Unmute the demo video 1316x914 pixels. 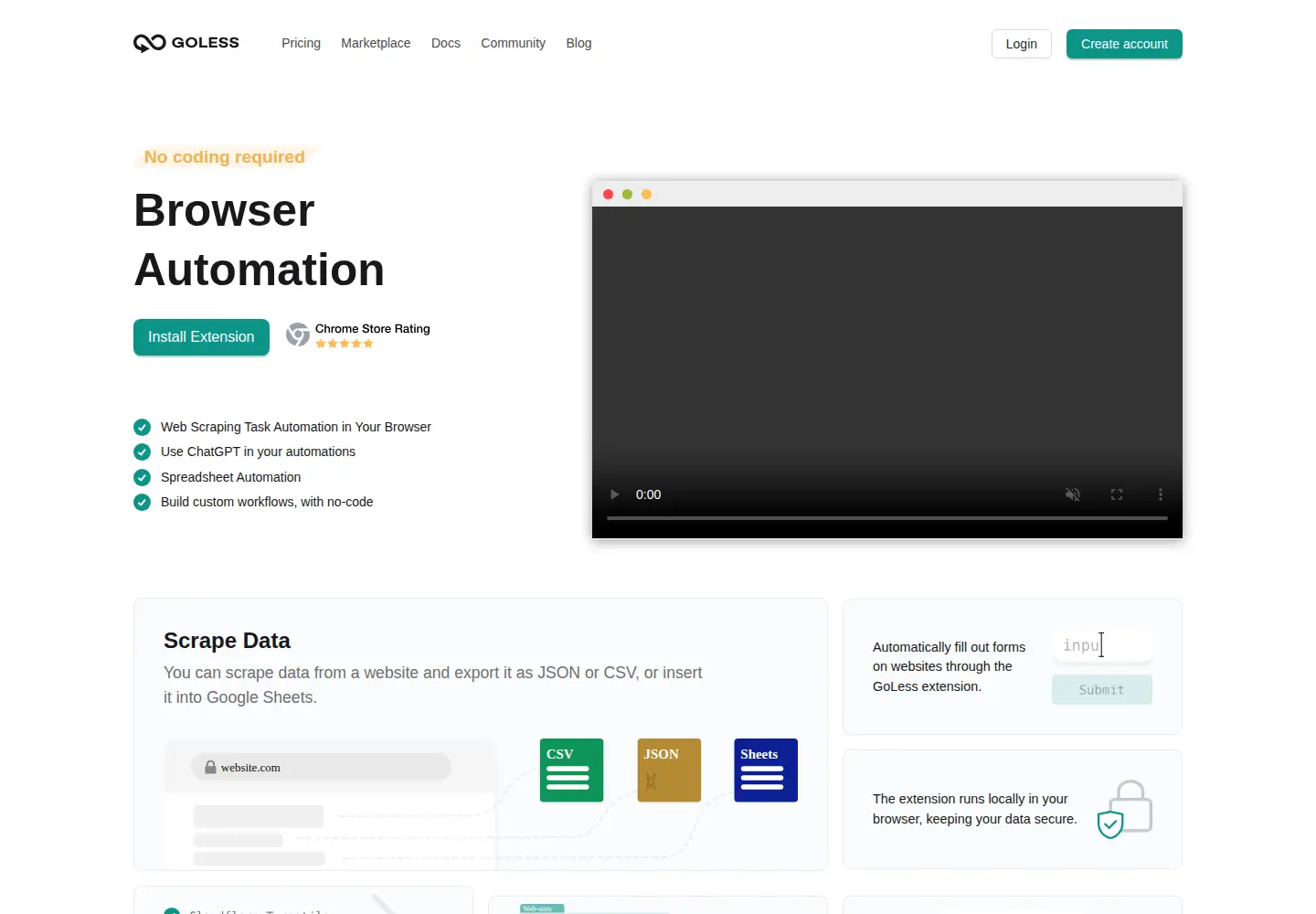click(x=1073, y=494)
